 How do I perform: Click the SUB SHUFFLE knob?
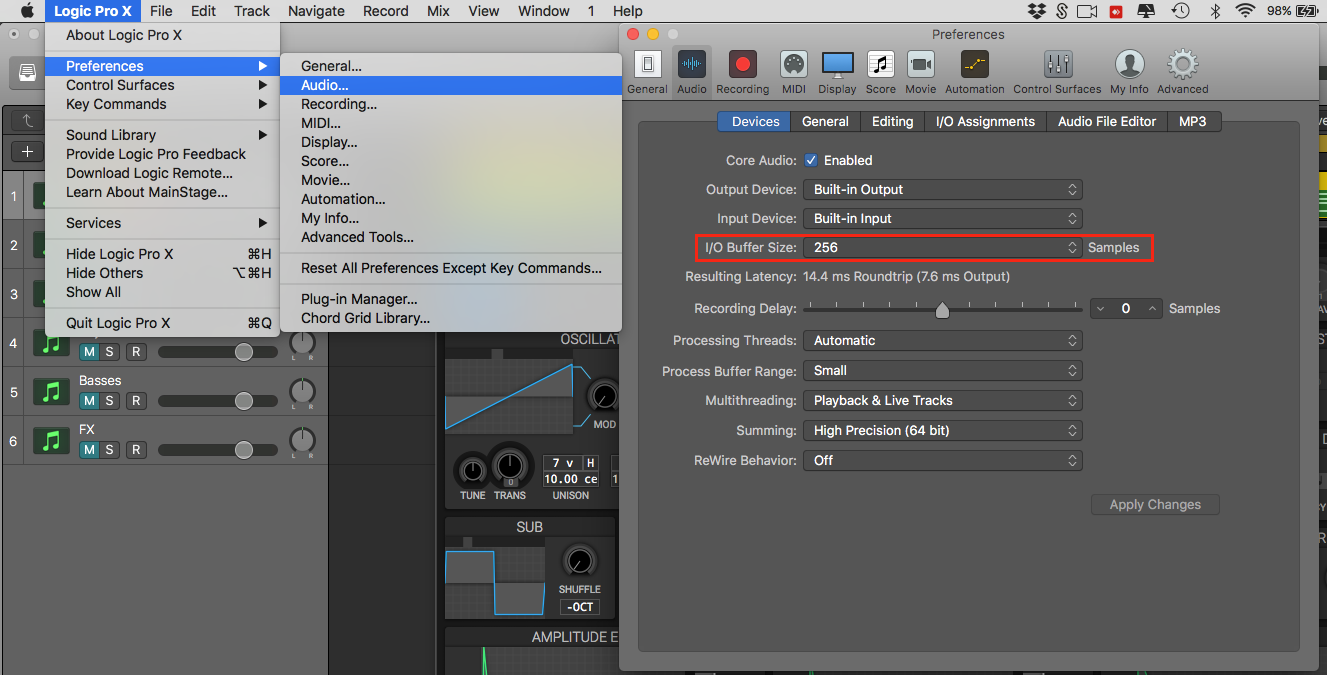click(x=579, y=561)
